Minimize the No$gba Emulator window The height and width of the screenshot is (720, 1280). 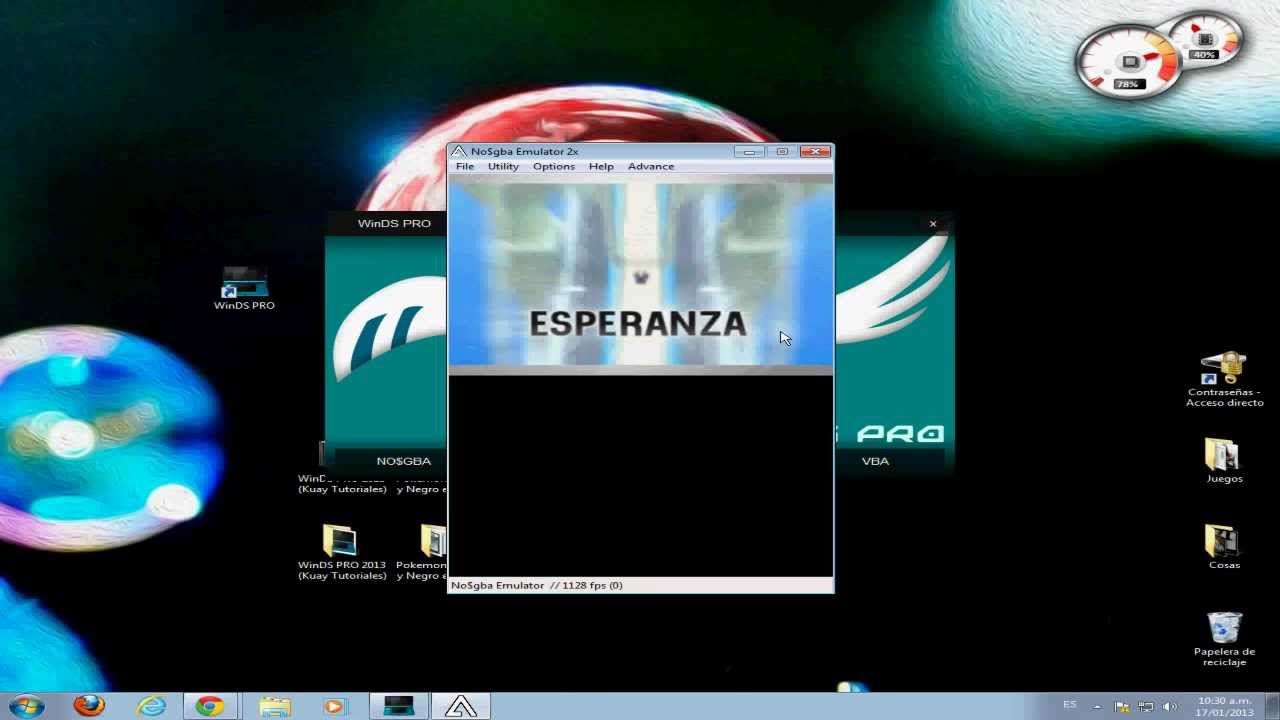pyautogui.click(x=748, y=152)
